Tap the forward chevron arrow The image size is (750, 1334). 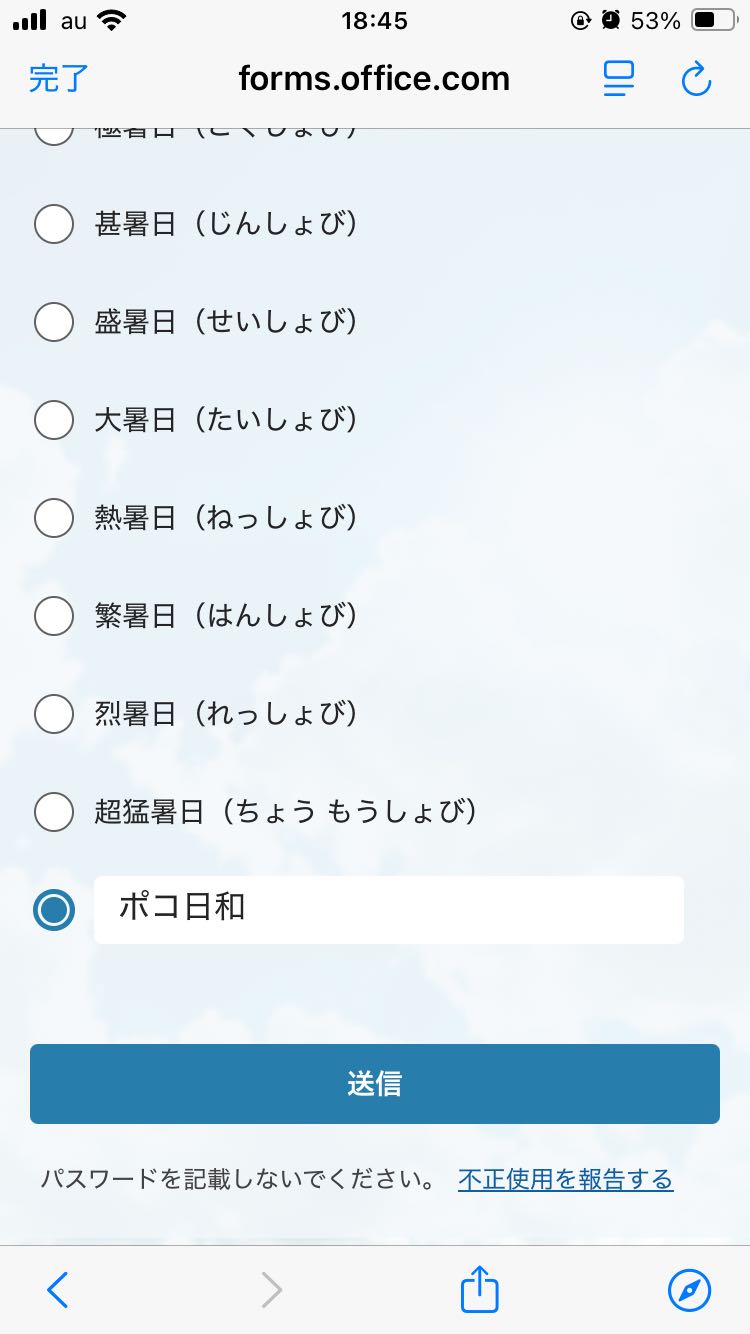[271, 1290]
